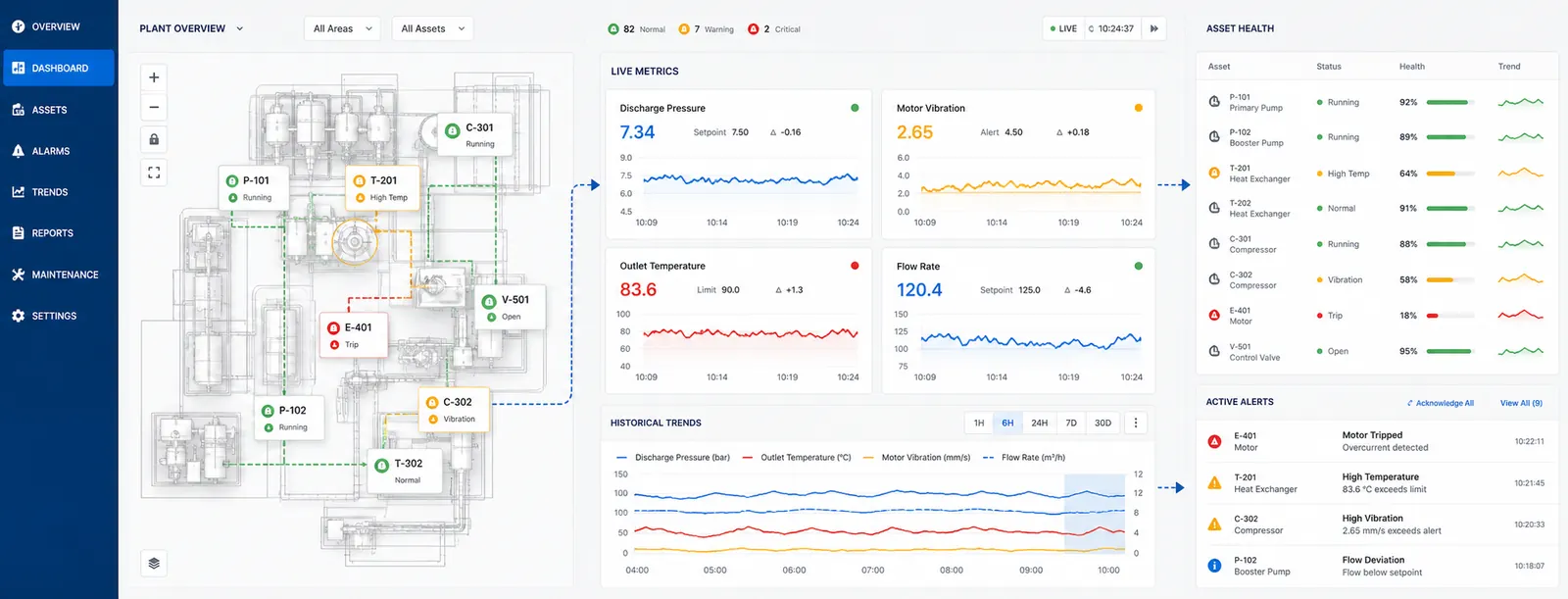Expand the Plant Overview chevron
The image size is (1568, 599).
pos(240,28)
